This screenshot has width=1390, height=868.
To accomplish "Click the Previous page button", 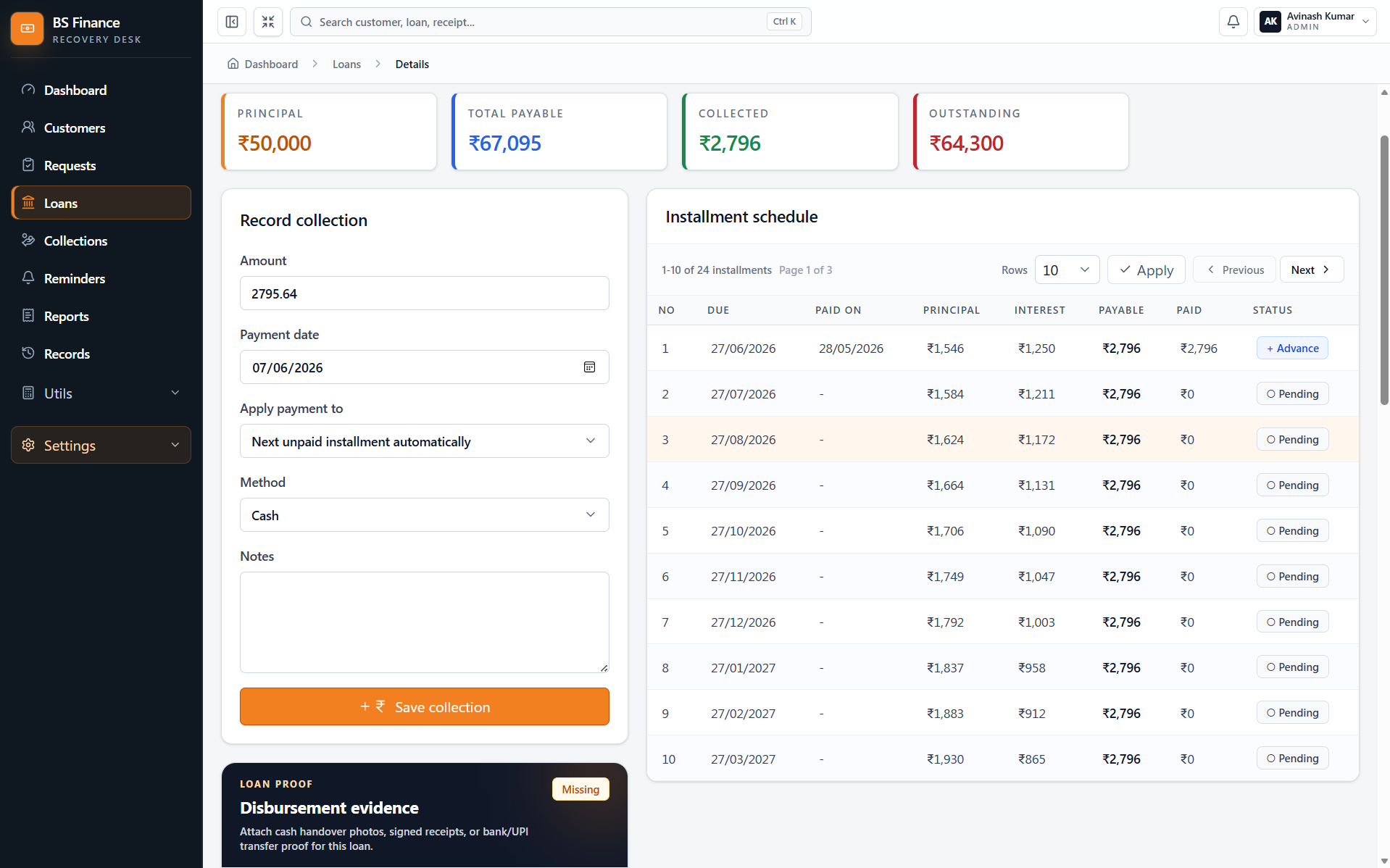I will (1234, 270).
